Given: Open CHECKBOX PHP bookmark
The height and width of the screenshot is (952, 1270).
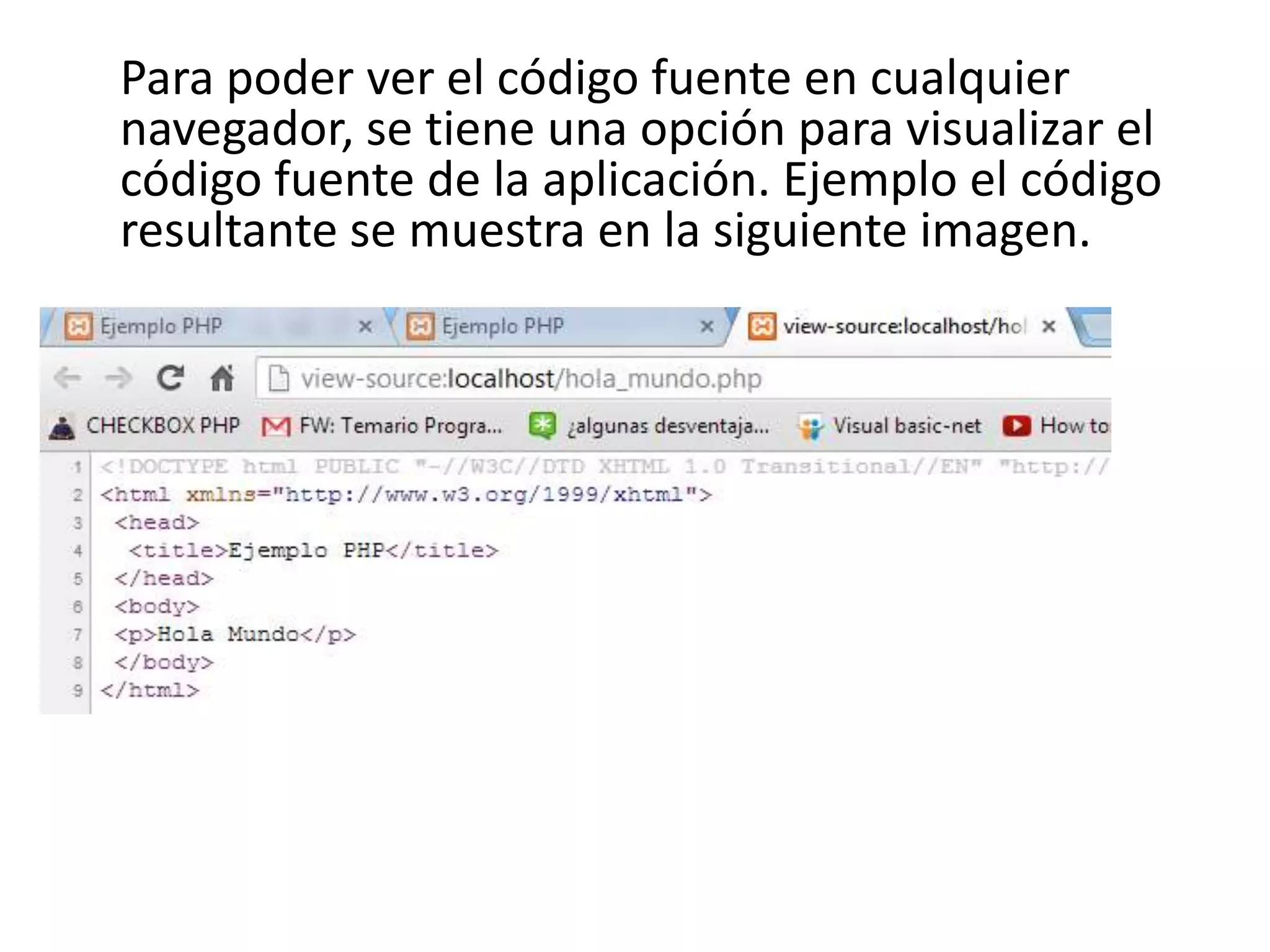Looking at the screenshot, I should click(x=144, y=426).
